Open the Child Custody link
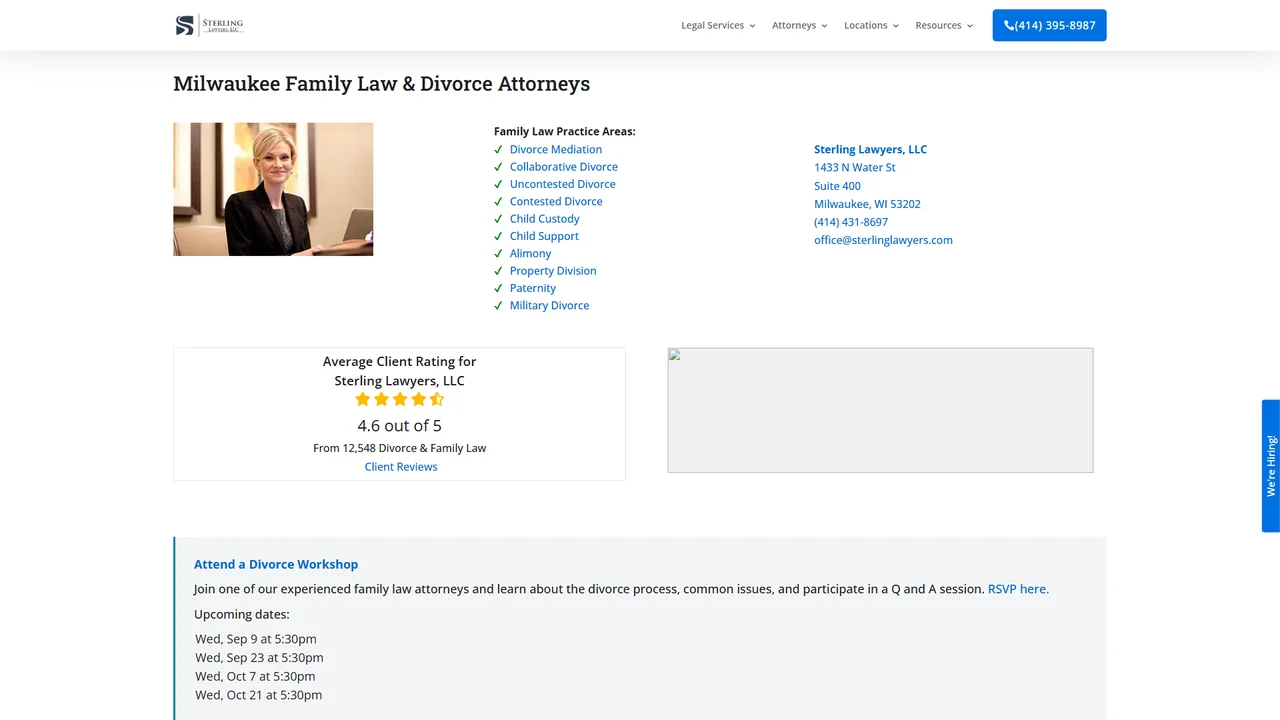Viewport: 1280px width, 720px height. click(x=545, y=219)
